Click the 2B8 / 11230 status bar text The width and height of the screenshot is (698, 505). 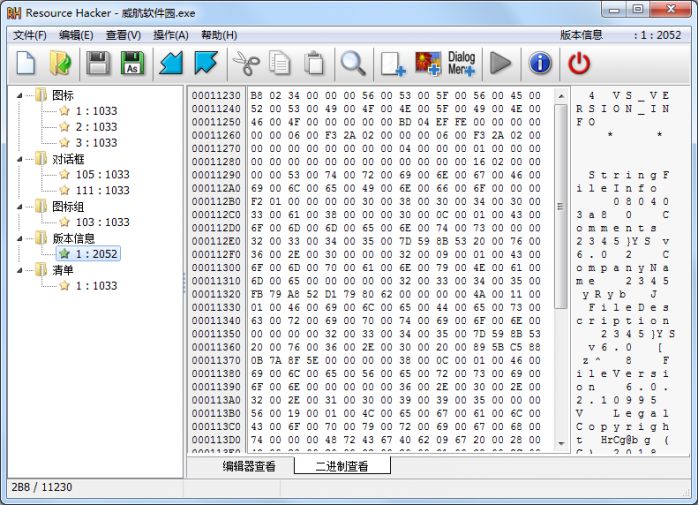coord(42,487)
